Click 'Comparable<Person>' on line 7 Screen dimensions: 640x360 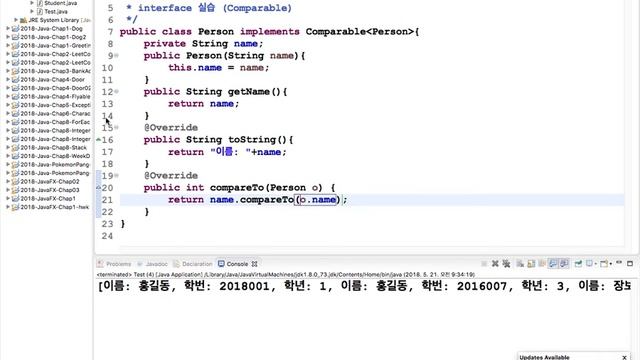(x=360, y=31)
